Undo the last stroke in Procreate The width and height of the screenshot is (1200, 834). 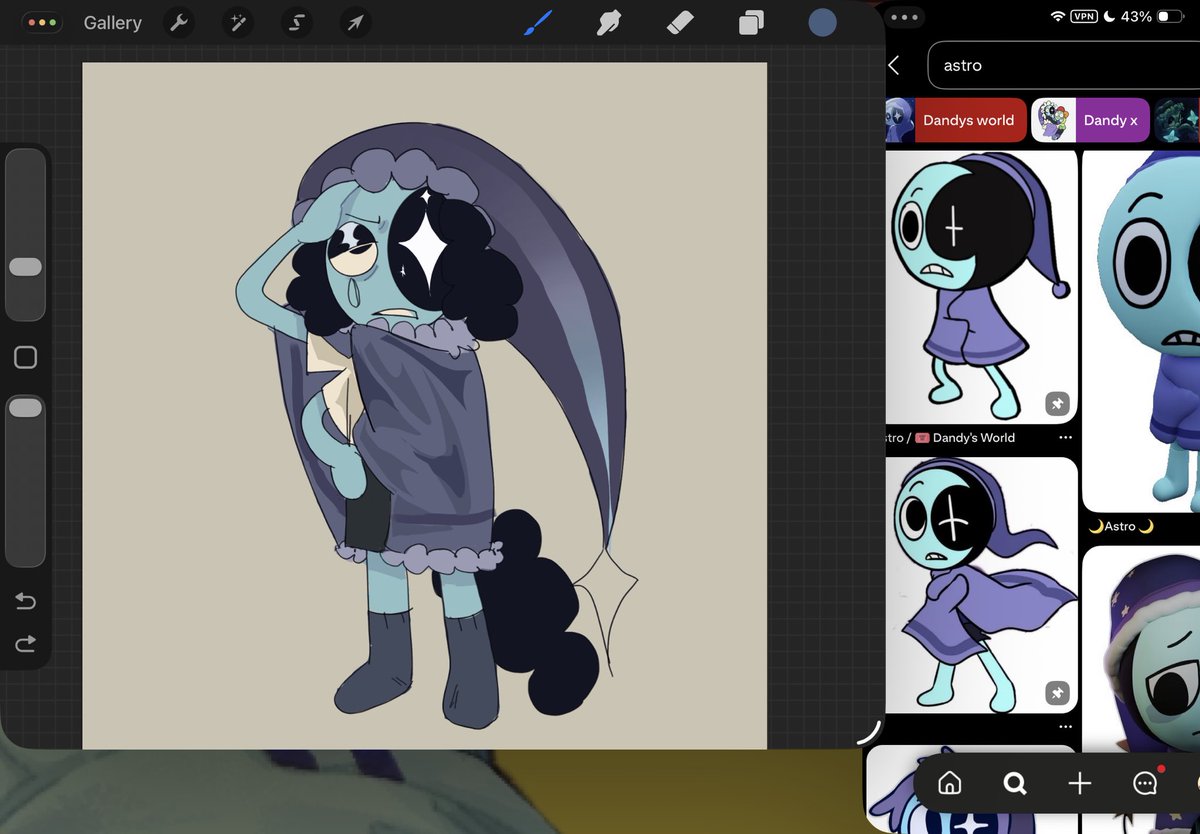point(25,601)
